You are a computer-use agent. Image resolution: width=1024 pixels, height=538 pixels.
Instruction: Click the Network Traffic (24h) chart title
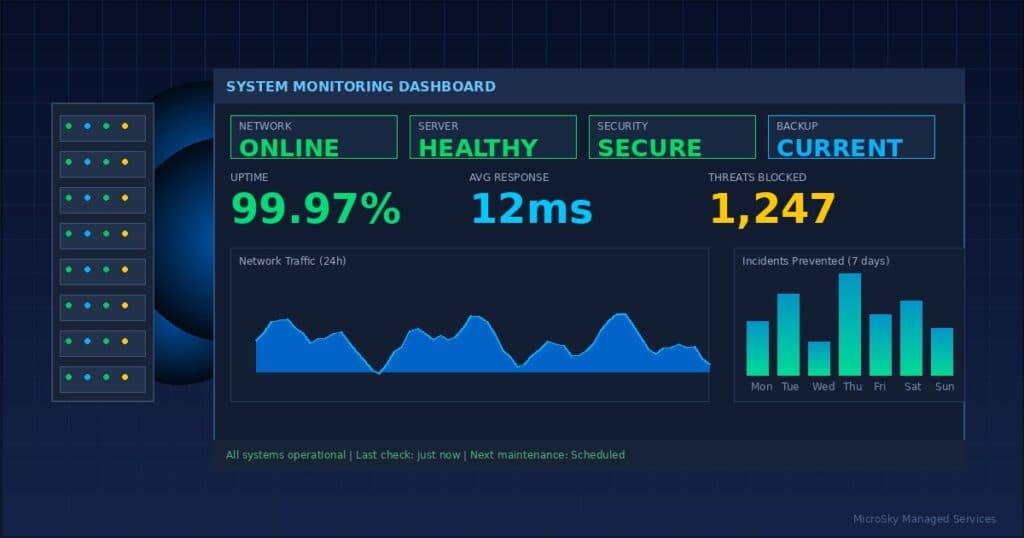[292, 261]
